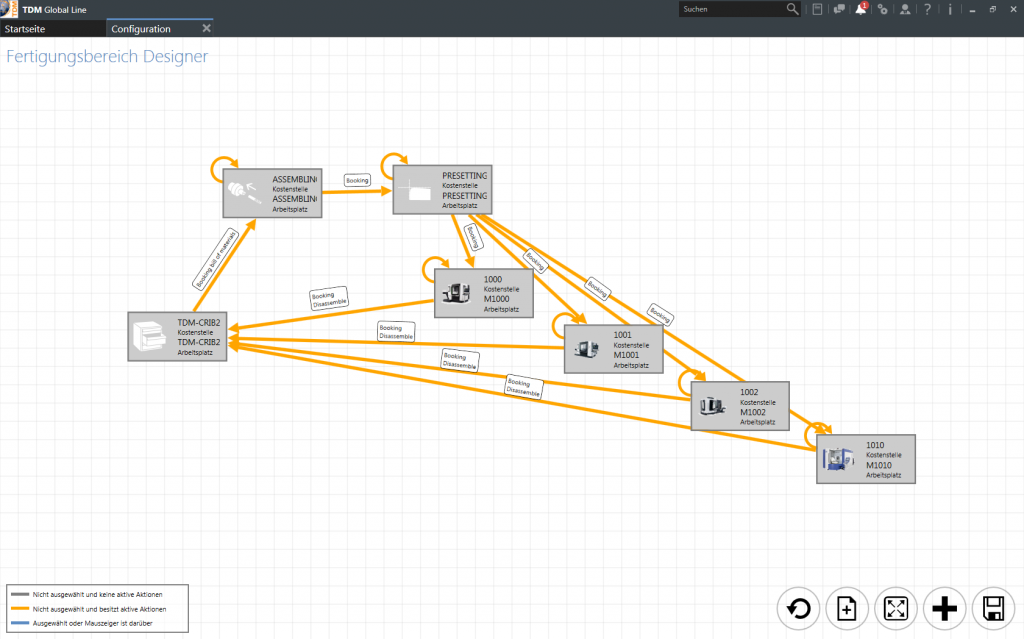Open notifications bell with red badge

click(x=861, y=8)
